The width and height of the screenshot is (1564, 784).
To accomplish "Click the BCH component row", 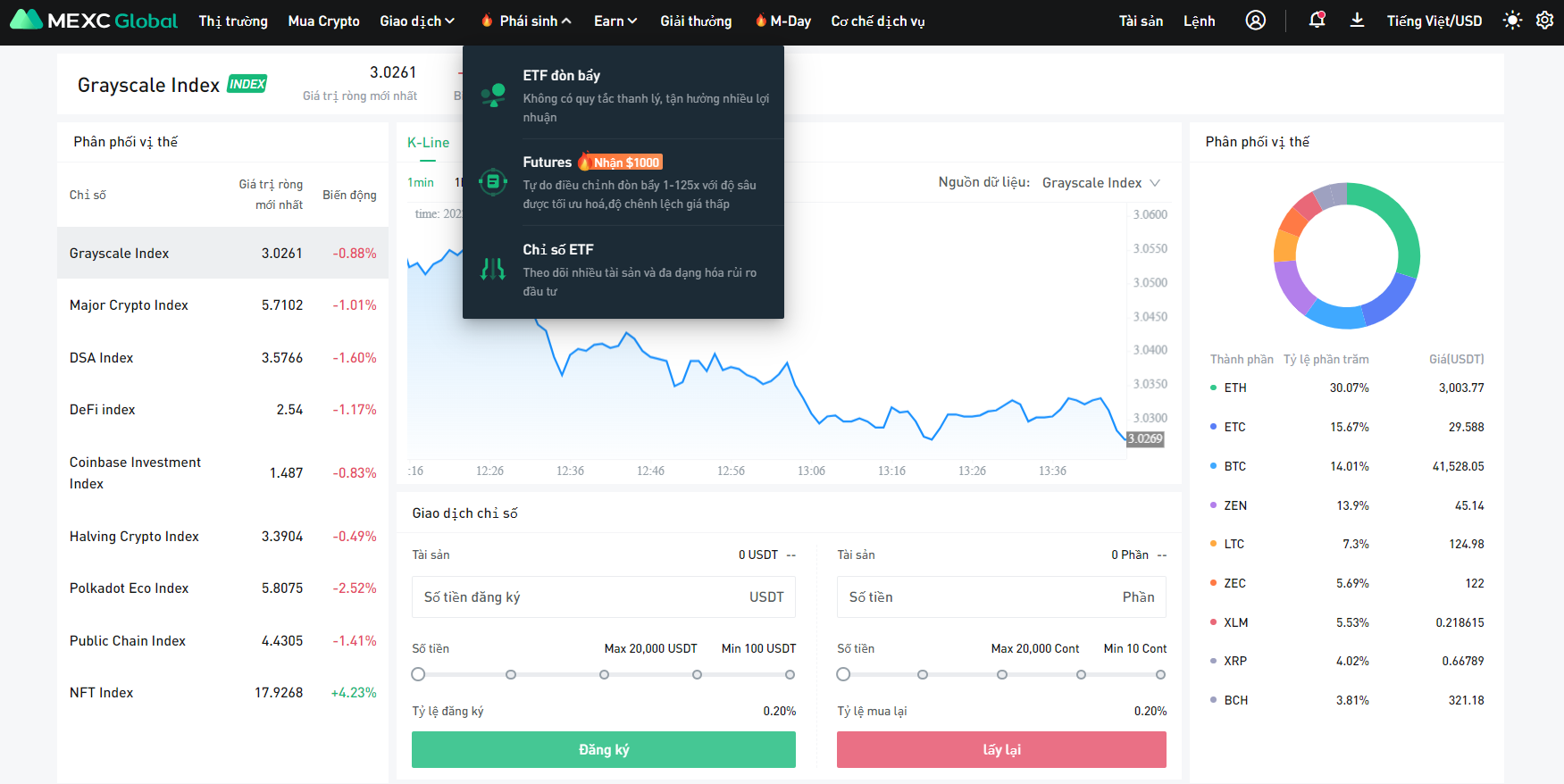I will point(1347,700).
